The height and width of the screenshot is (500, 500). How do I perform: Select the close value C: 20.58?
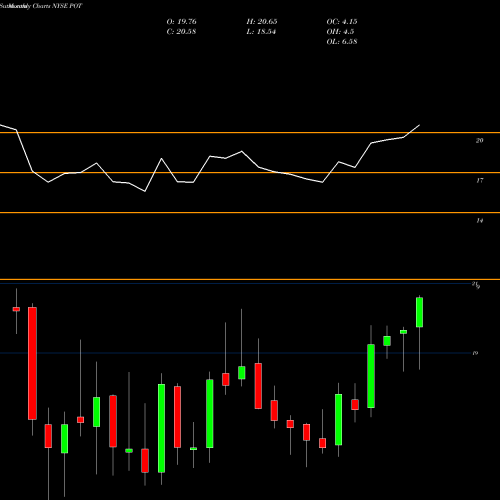(x=181, y=32)
